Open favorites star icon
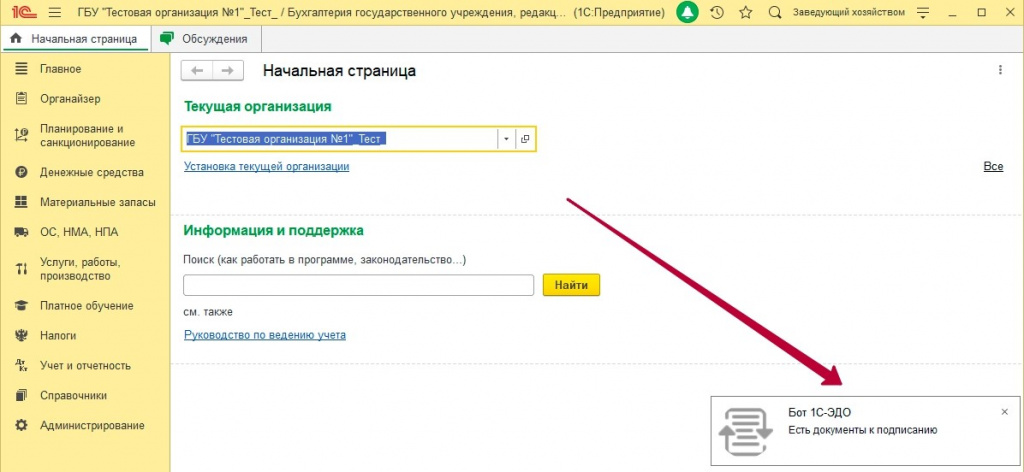The height and width of the screenshot is (472, 1024). (x=746, y=12)
